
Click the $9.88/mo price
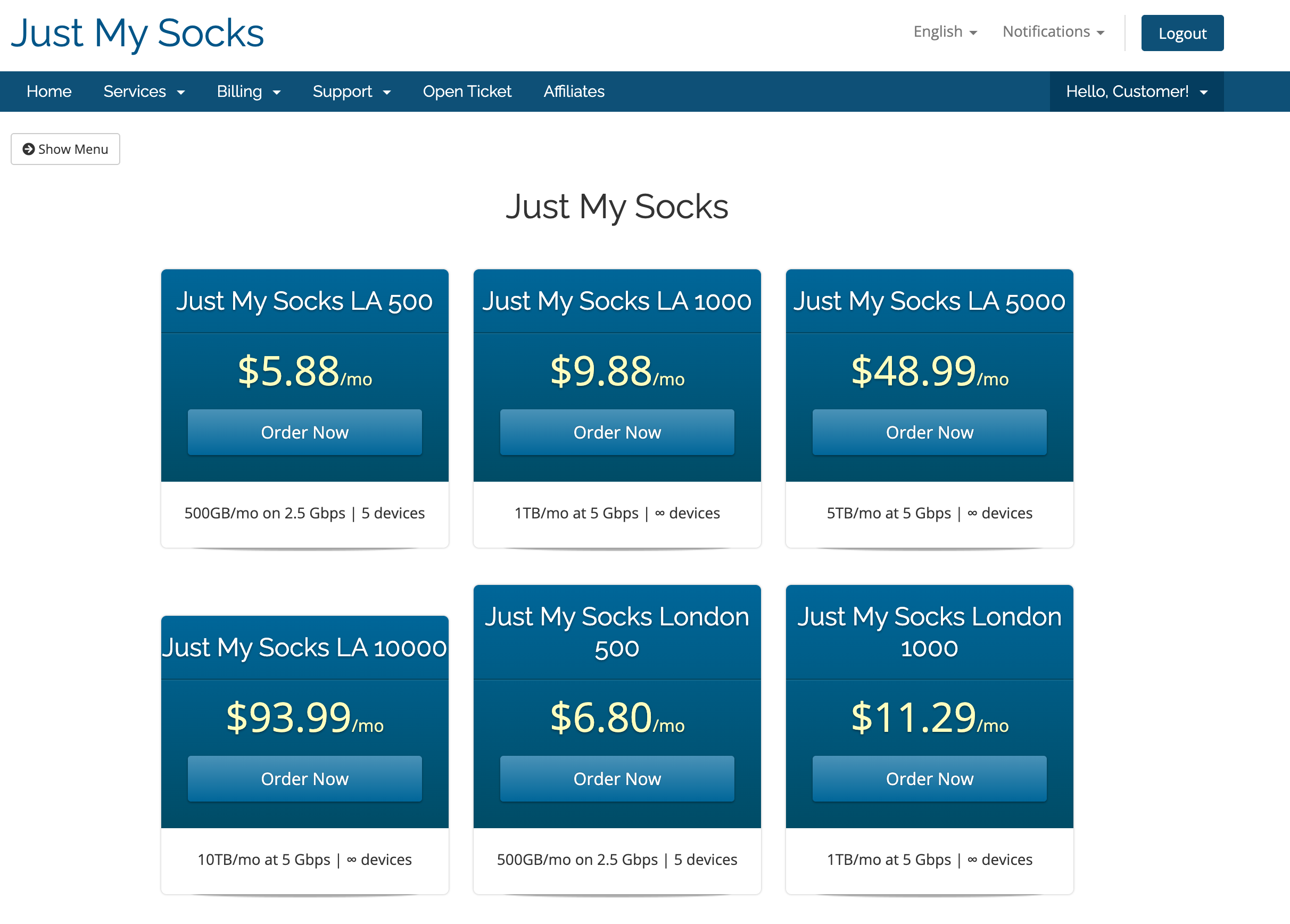click(617, 372)
